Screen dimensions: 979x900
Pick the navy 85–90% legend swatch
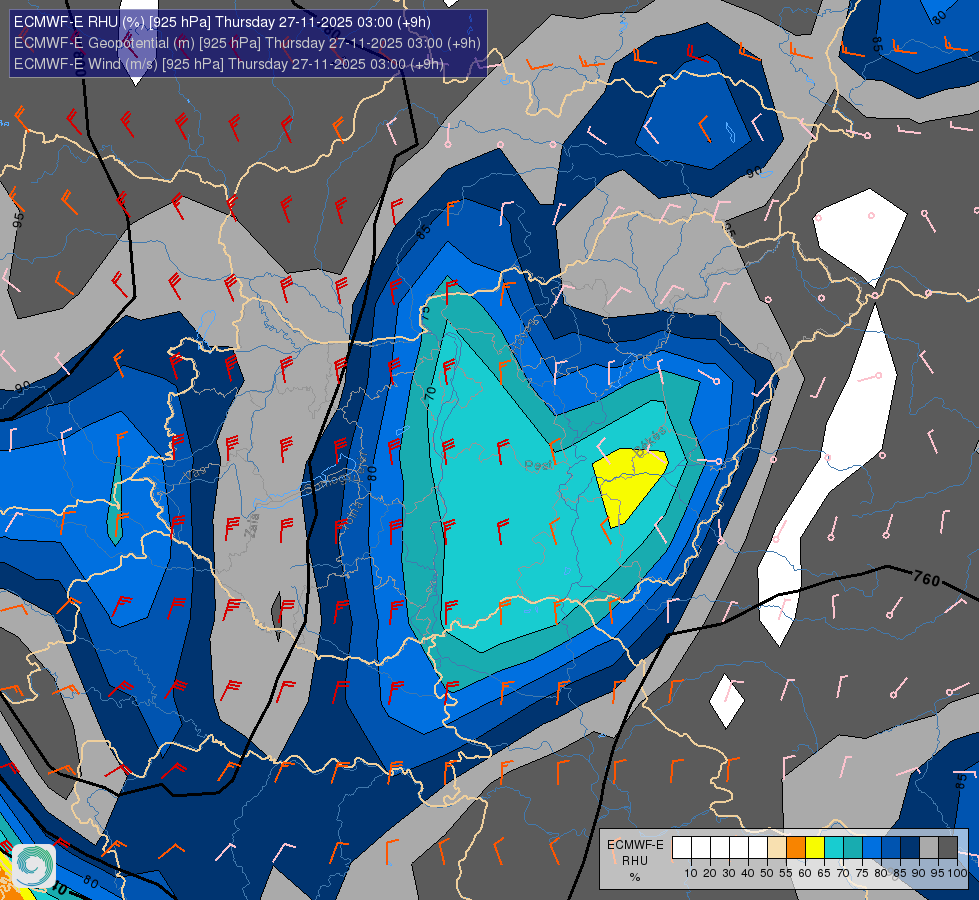[x=910, y=848]
